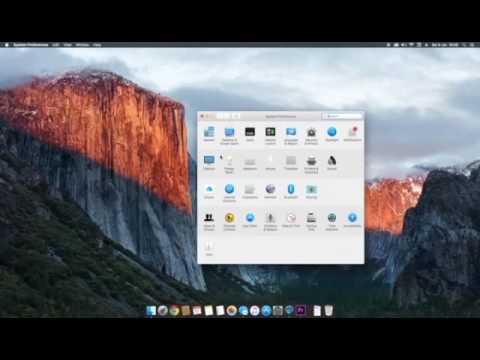Open Mission Control preferences
This screenshot has width=480, height=360.
pyautogui.click(x=270, y=135)
